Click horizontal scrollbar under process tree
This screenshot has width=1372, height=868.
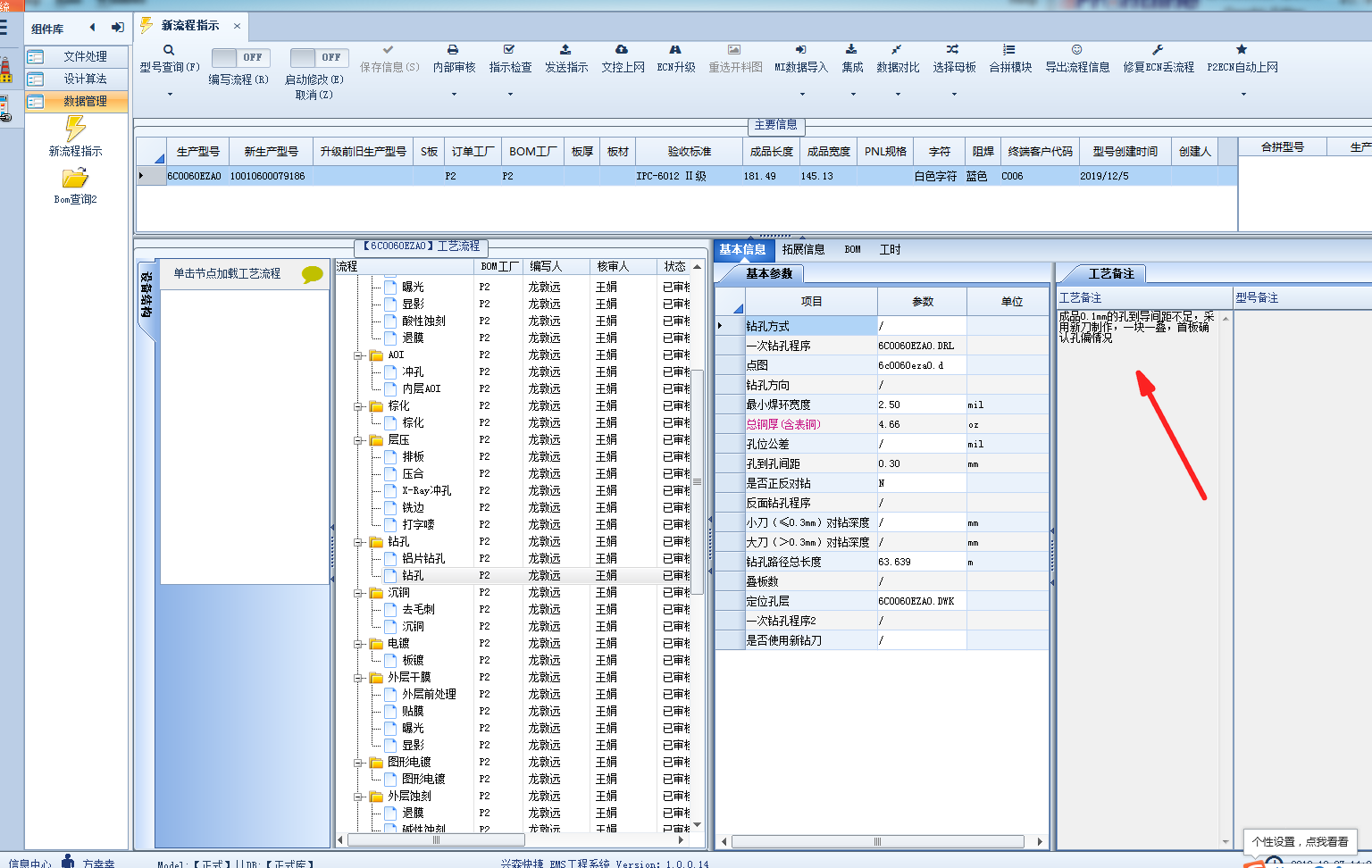pos(436,840)
